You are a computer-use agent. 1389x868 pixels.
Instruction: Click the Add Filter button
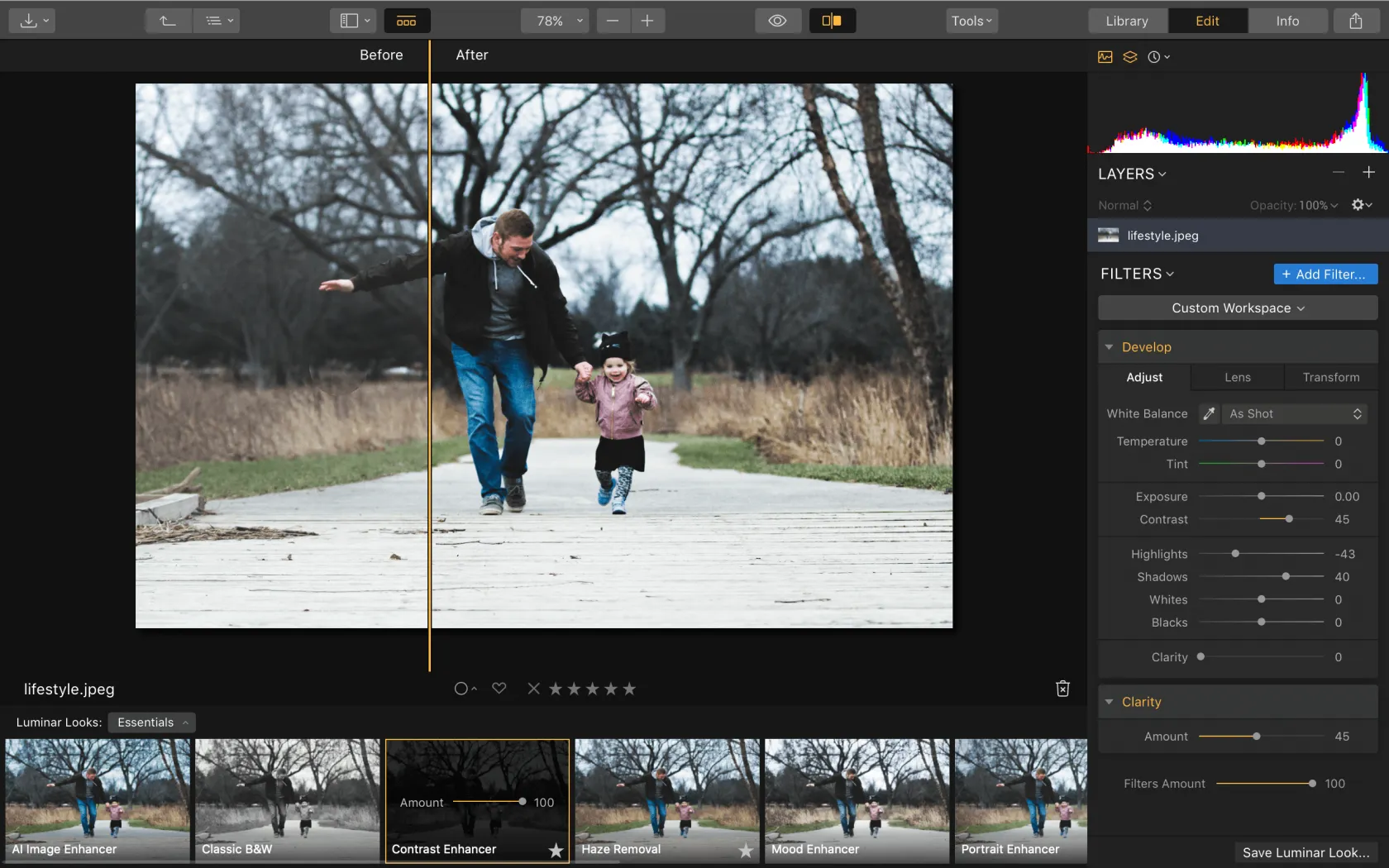[1325, 274]
